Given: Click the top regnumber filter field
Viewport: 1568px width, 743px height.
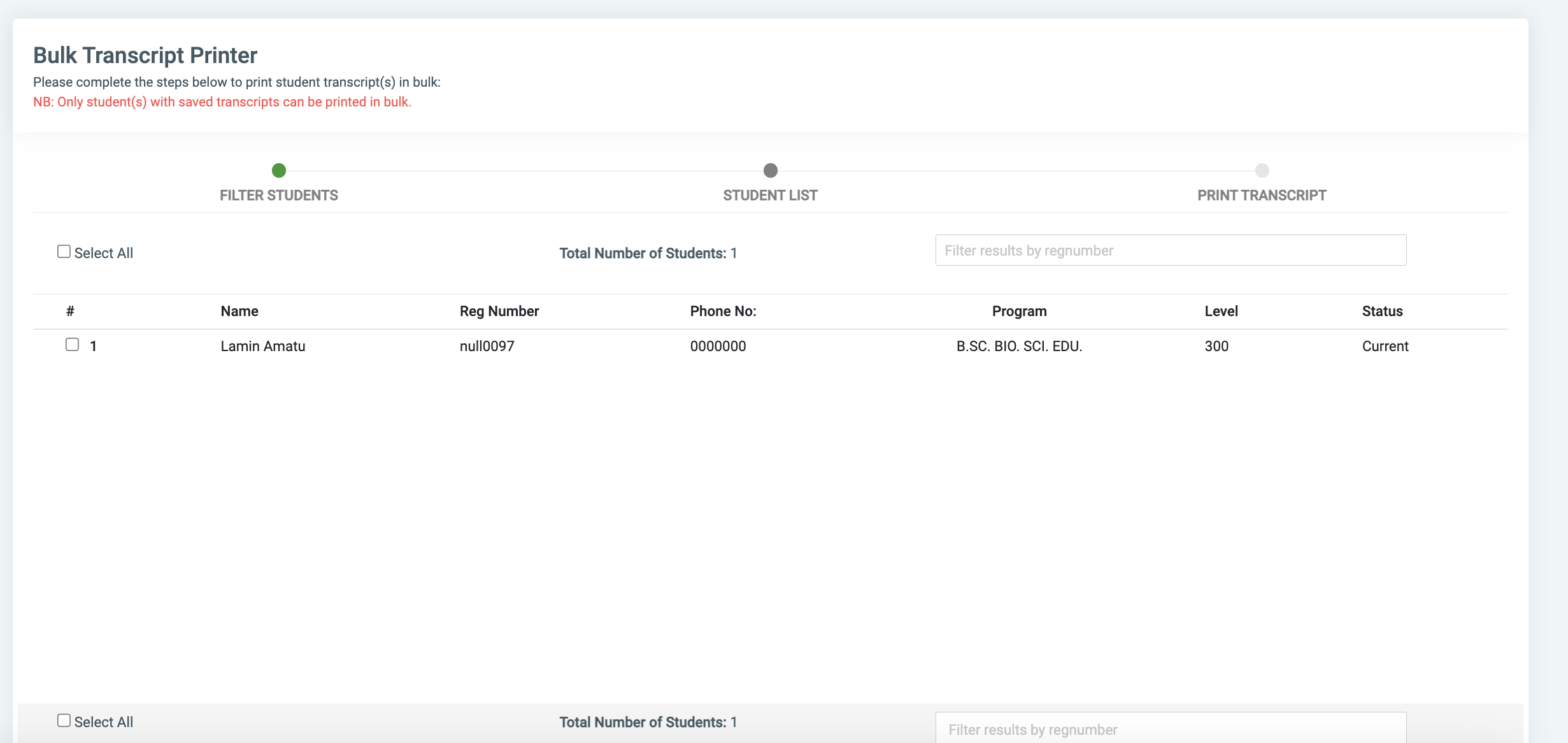Looking at the screenshot, I should [1171, 250].
